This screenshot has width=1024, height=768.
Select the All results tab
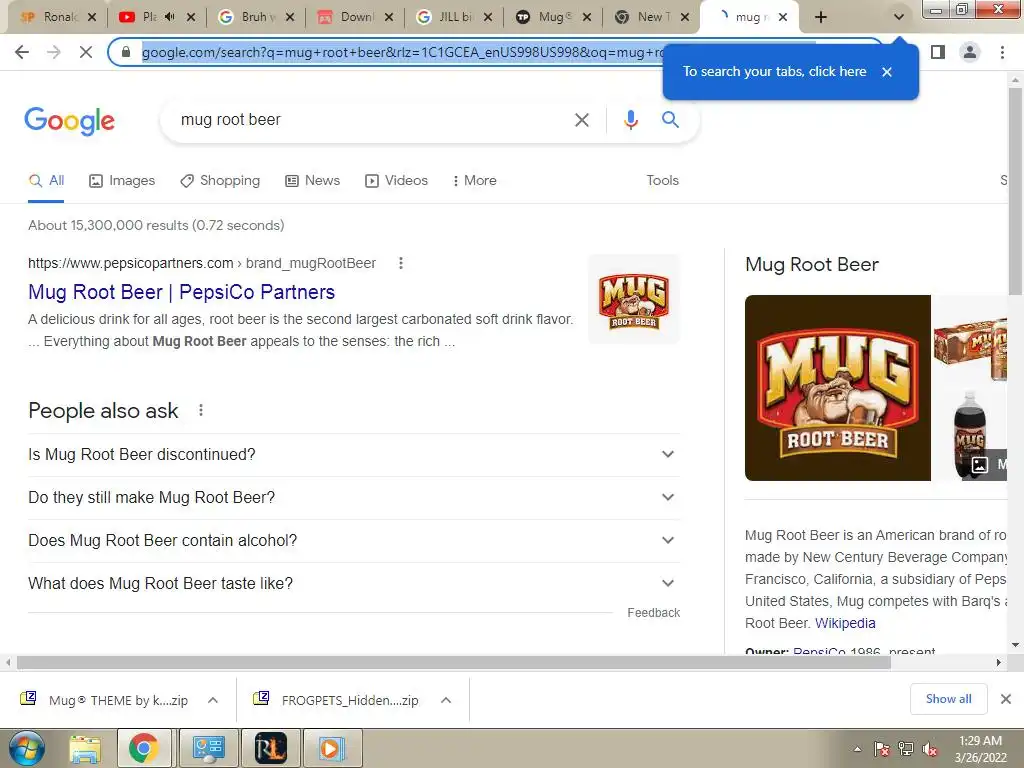46,181
